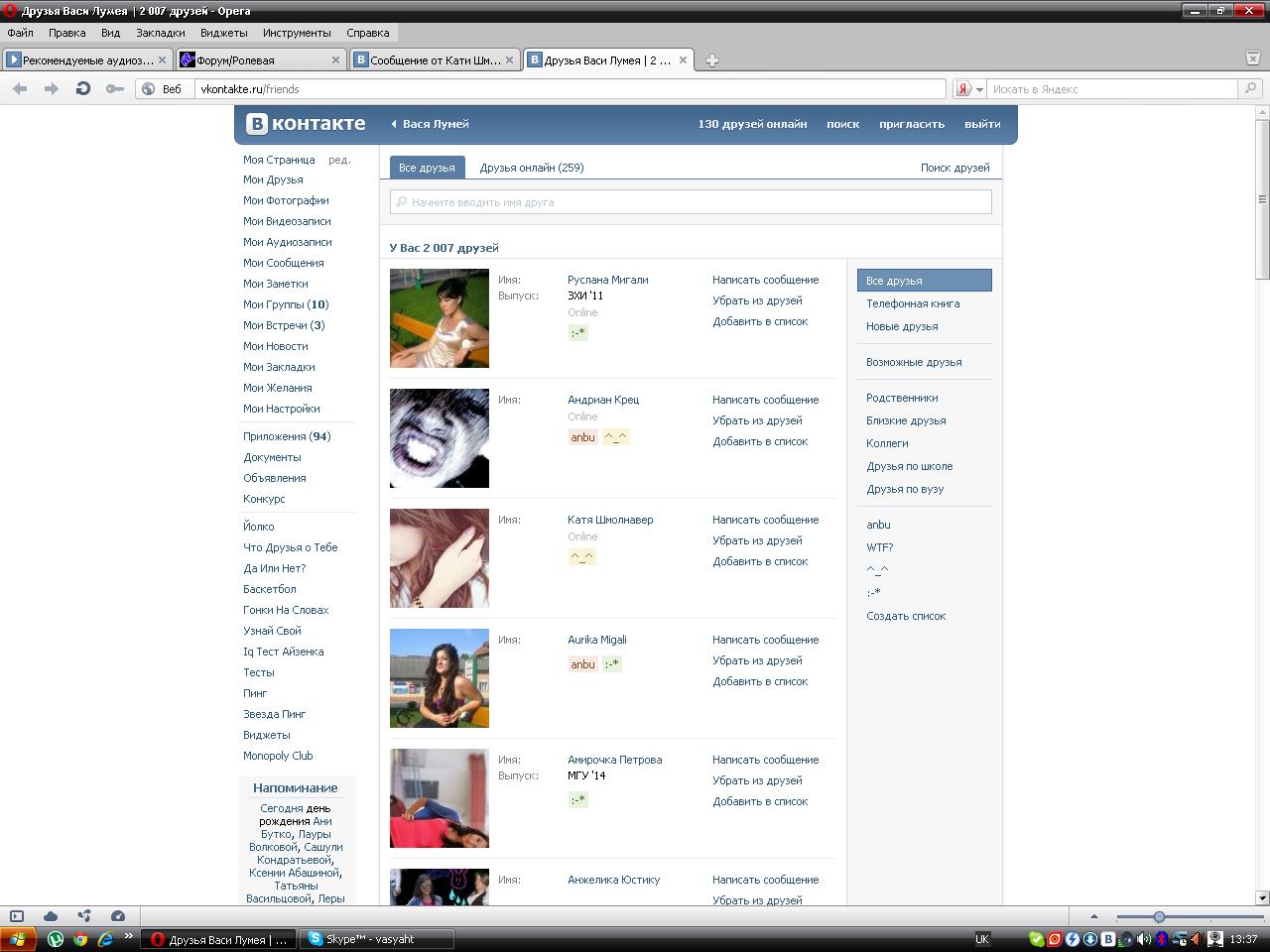Click Убрать из друзей for Андриан Крец
The image size is (1270, 952).
point(757,420)
